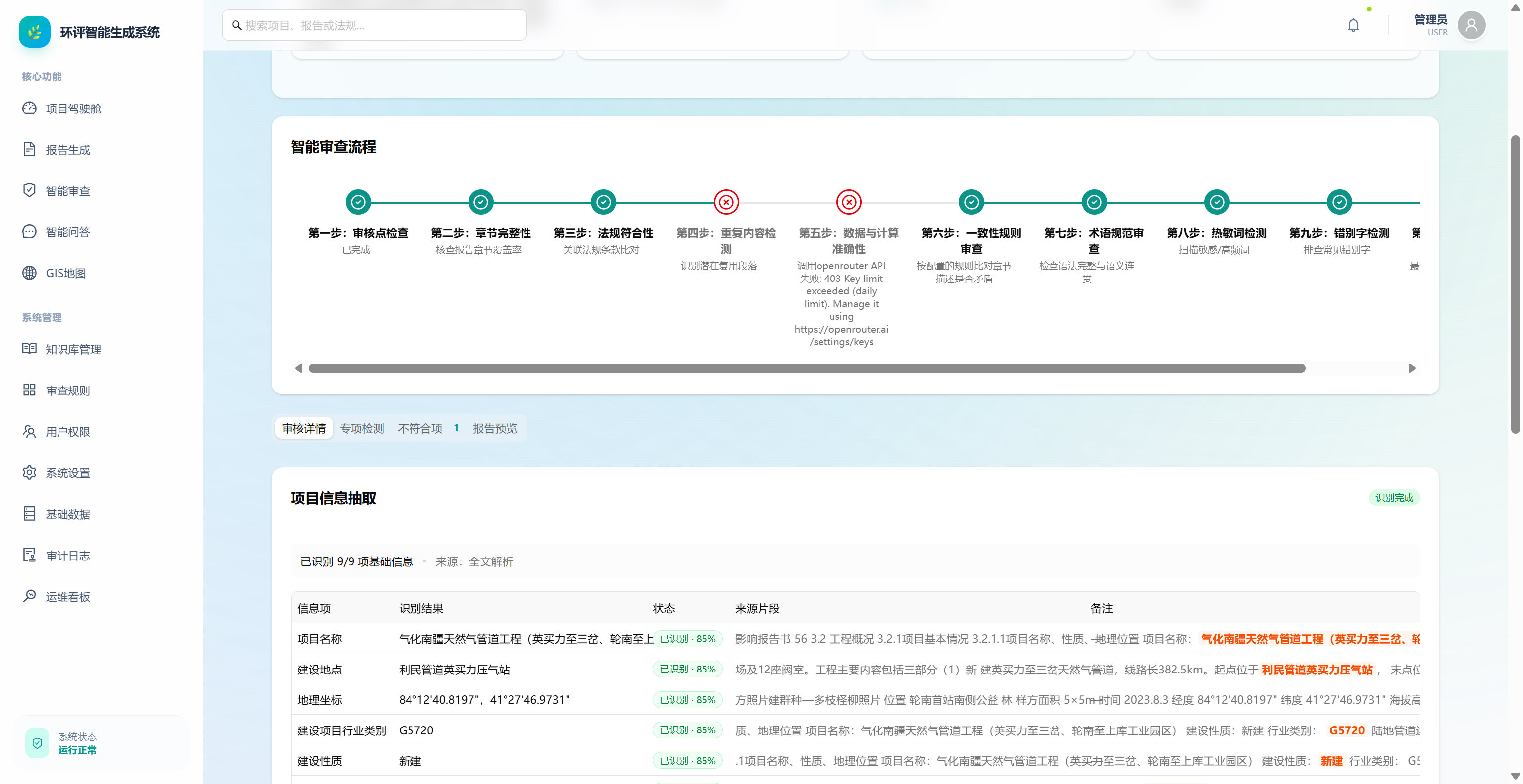Click the 第八步 completed check circle
The height and width of the screenshot is (784, 1523).
[x=1217, y=202]
